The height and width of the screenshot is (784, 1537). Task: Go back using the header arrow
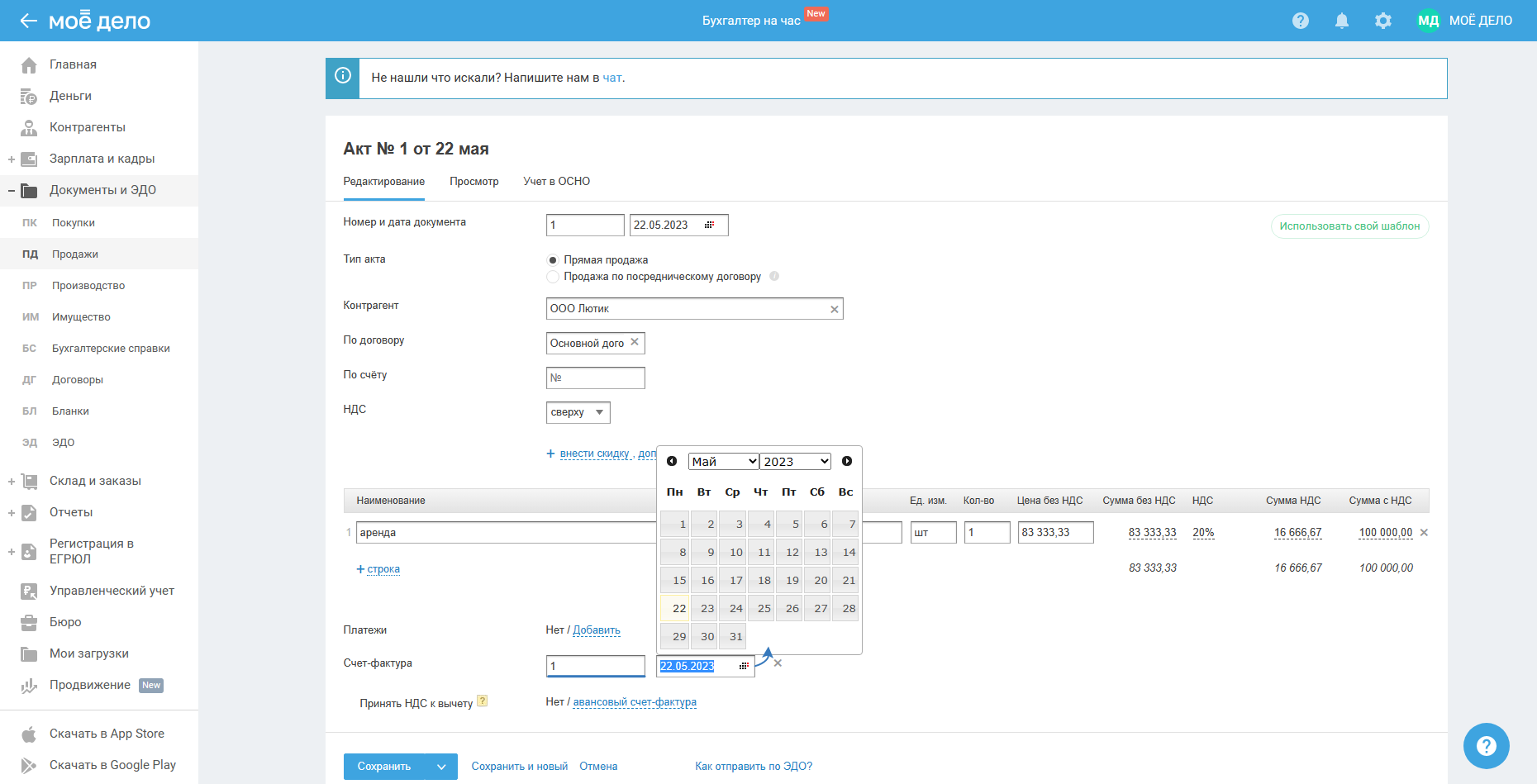coord(28,21)
